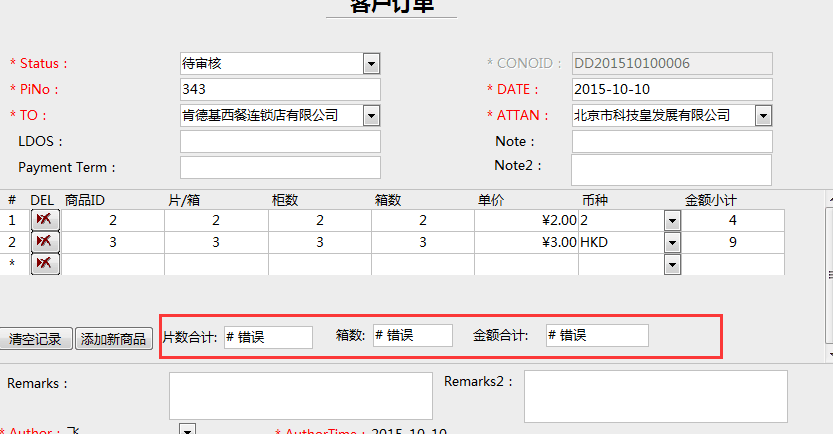This screenshot has width=833, height=434.
Task: Expand the TO customer dropdown
Action: [x=372, y=116]
